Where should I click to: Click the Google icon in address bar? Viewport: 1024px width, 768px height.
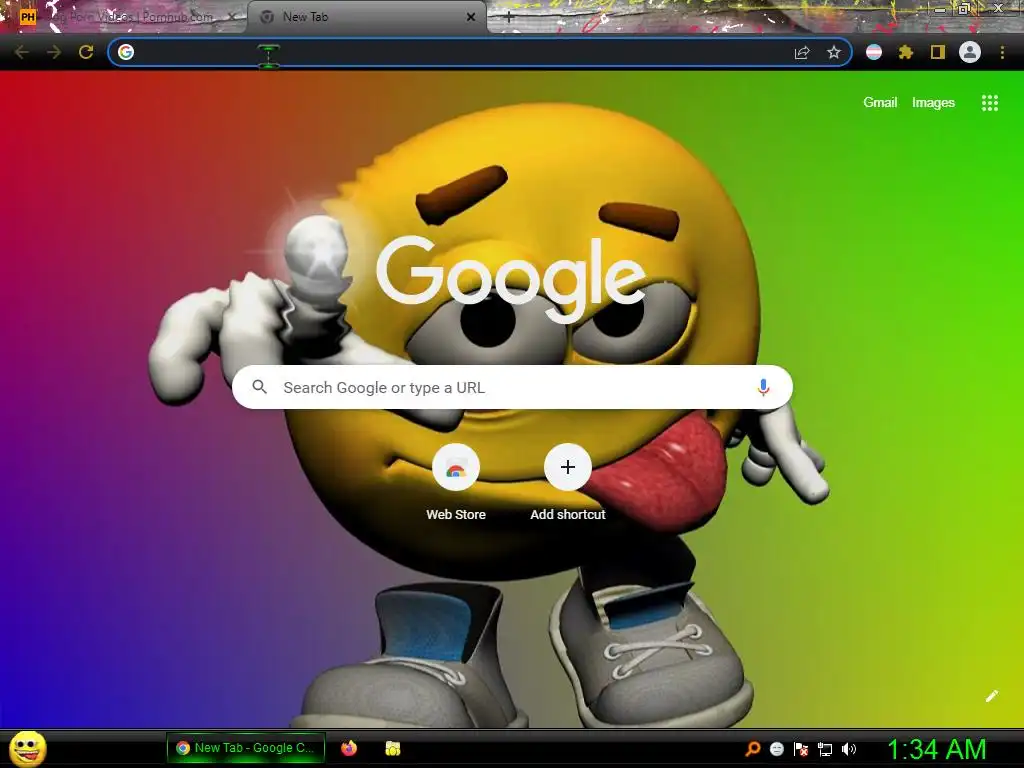pos(126,52)
